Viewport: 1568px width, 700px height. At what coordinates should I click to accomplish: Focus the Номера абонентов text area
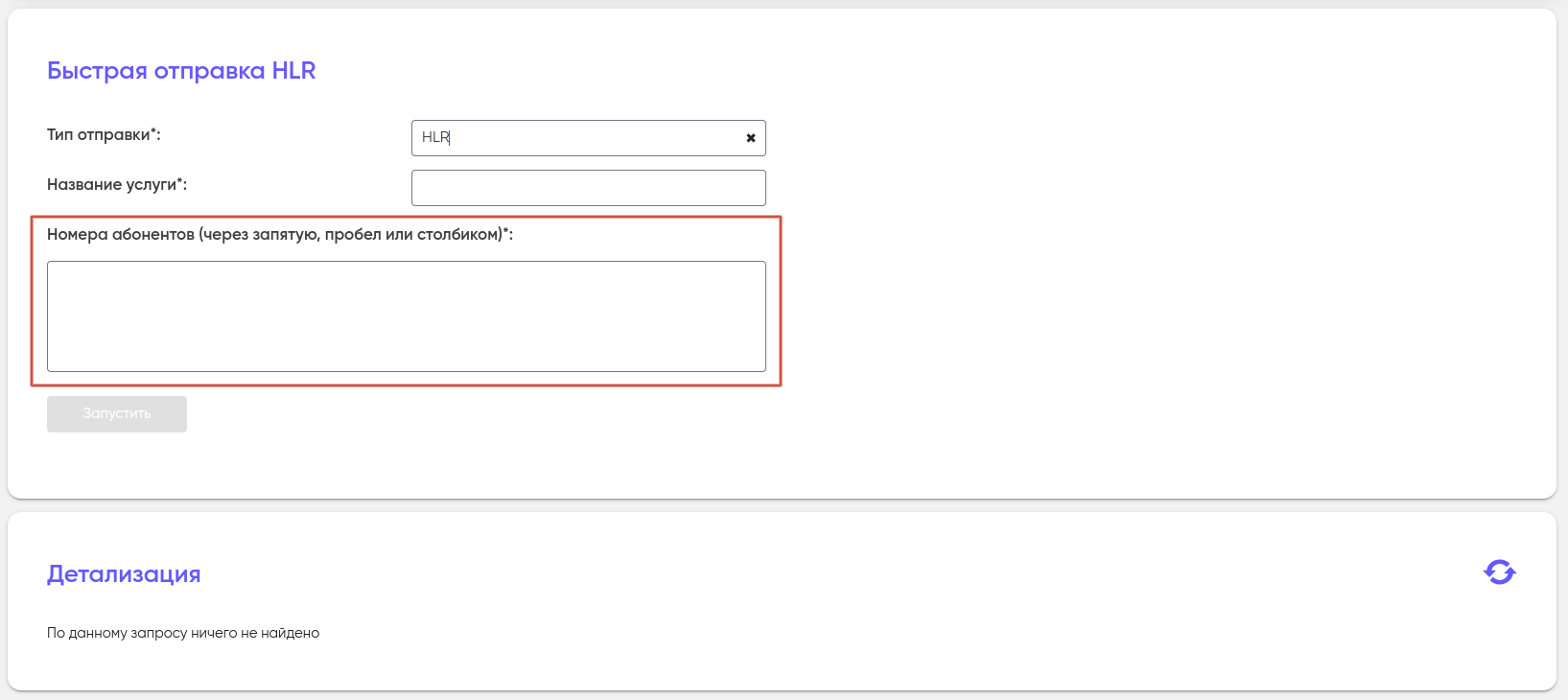tap(406, 315)
